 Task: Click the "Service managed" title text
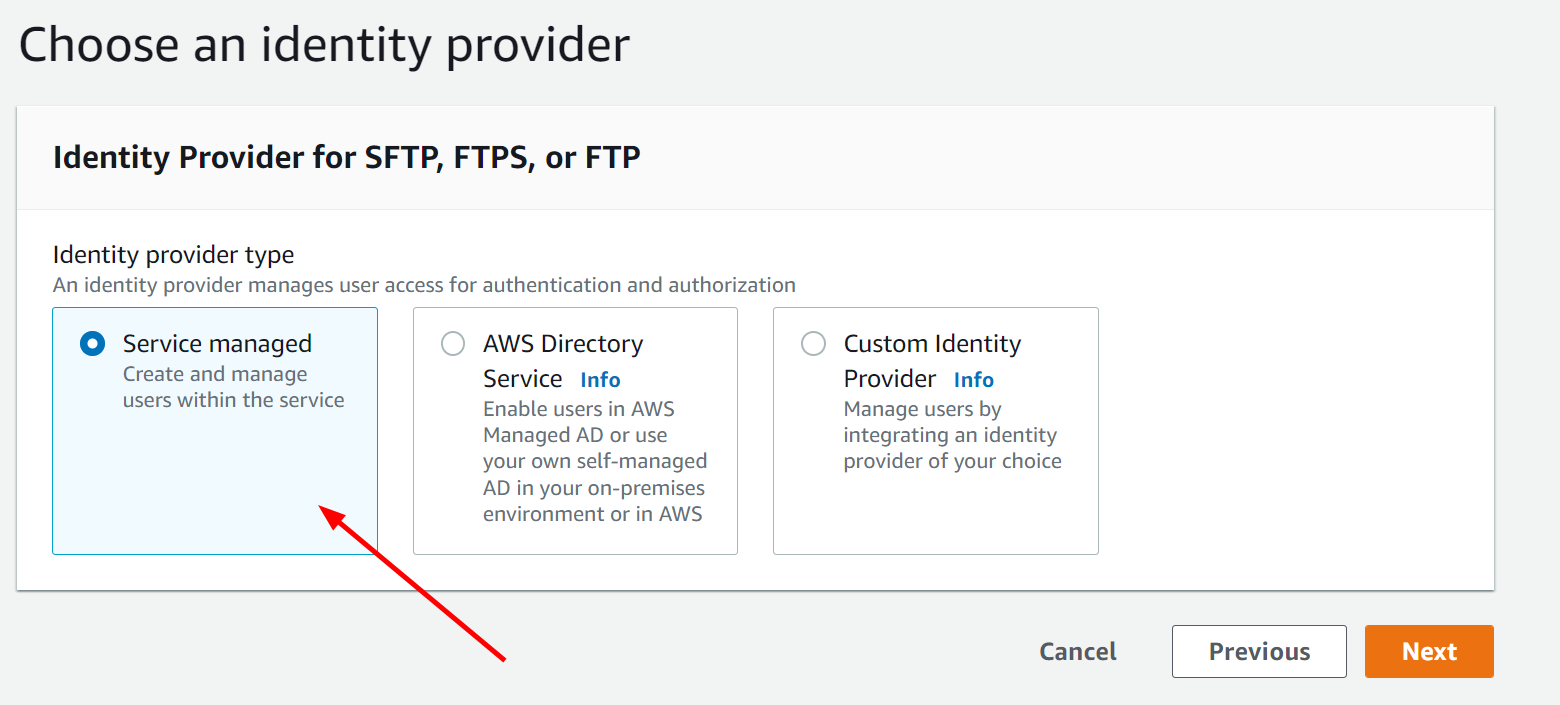tap(217, 344)
